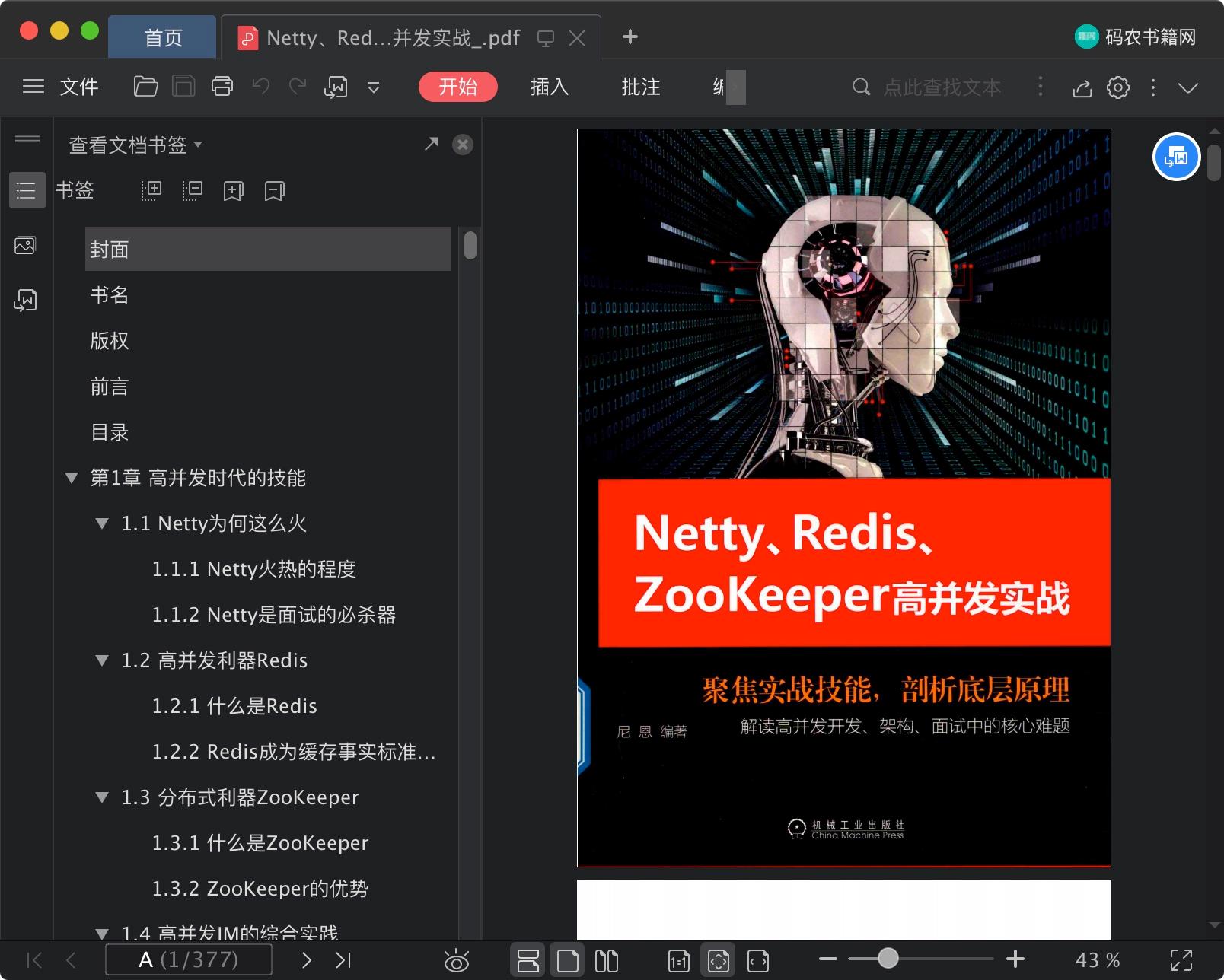Adjust the zoom slider handle
The height and width of the screenshot is (980, 1224).
pyautogui.click(x=888, y=959)
